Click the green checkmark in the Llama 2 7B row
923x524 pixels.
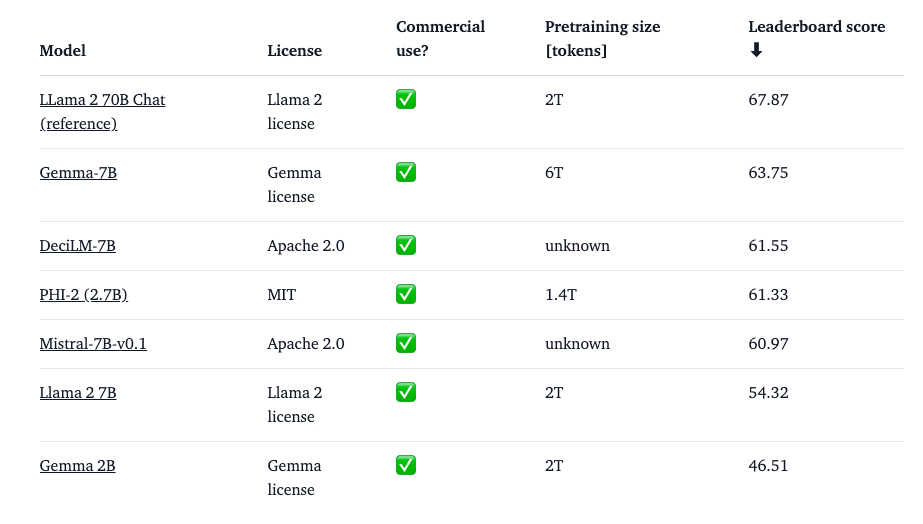[x=406, y=392]
